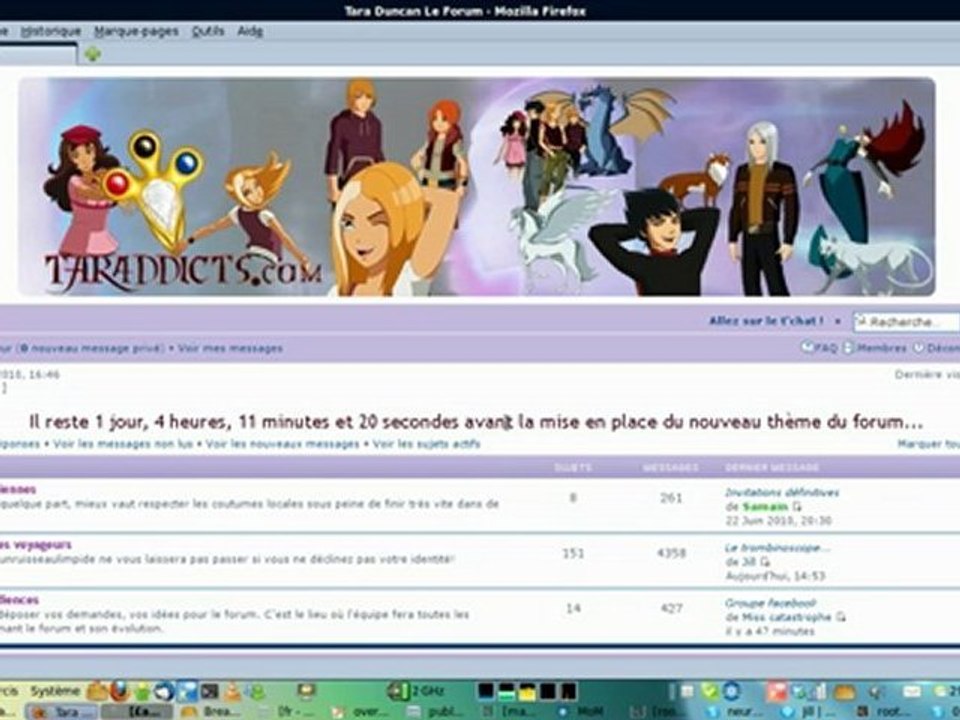Click the FAQ help icon
960x720 pixels.
[808, 347]
